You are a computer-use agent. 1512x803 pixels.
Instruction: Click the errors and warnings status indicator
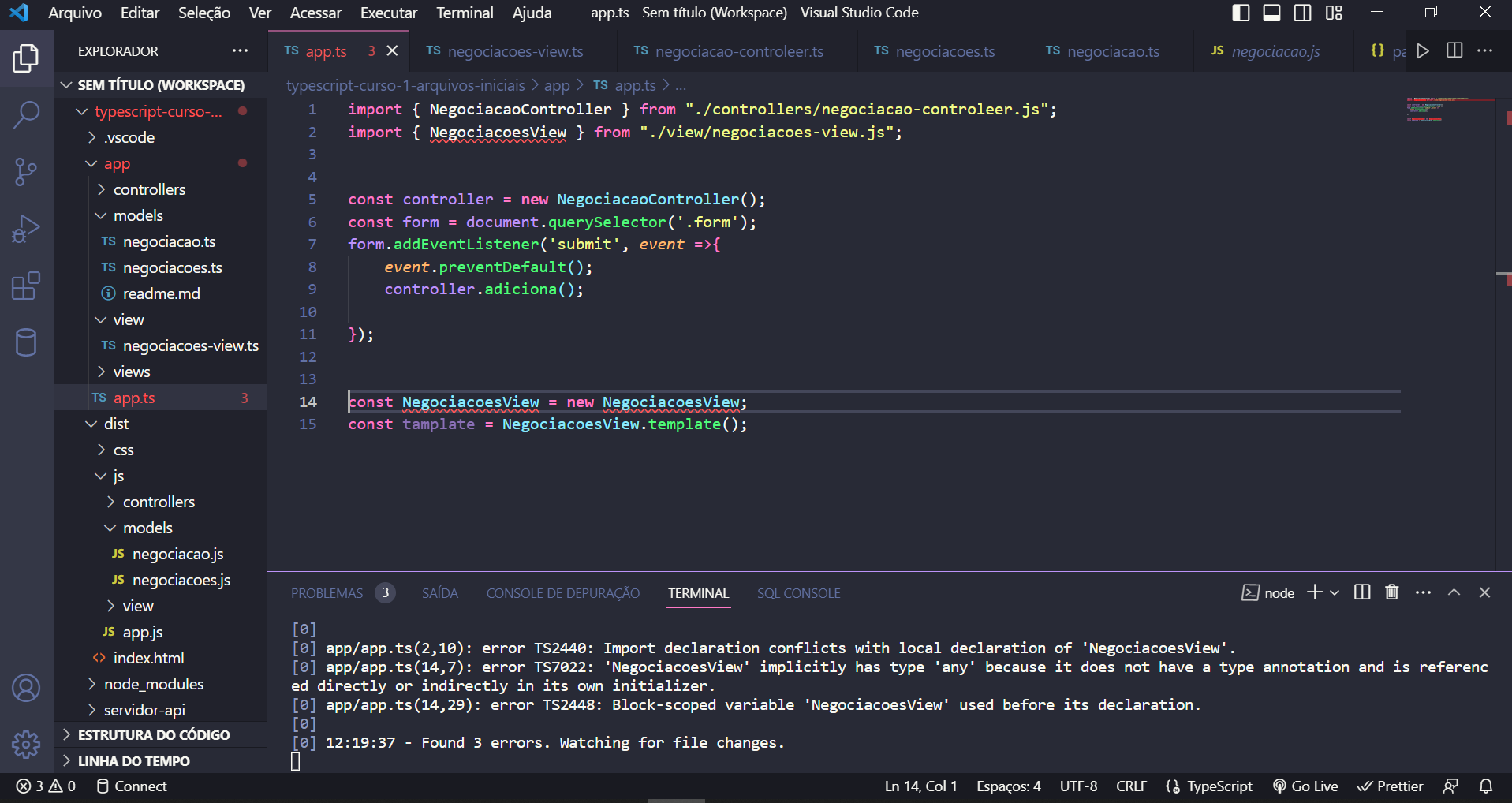47,786
